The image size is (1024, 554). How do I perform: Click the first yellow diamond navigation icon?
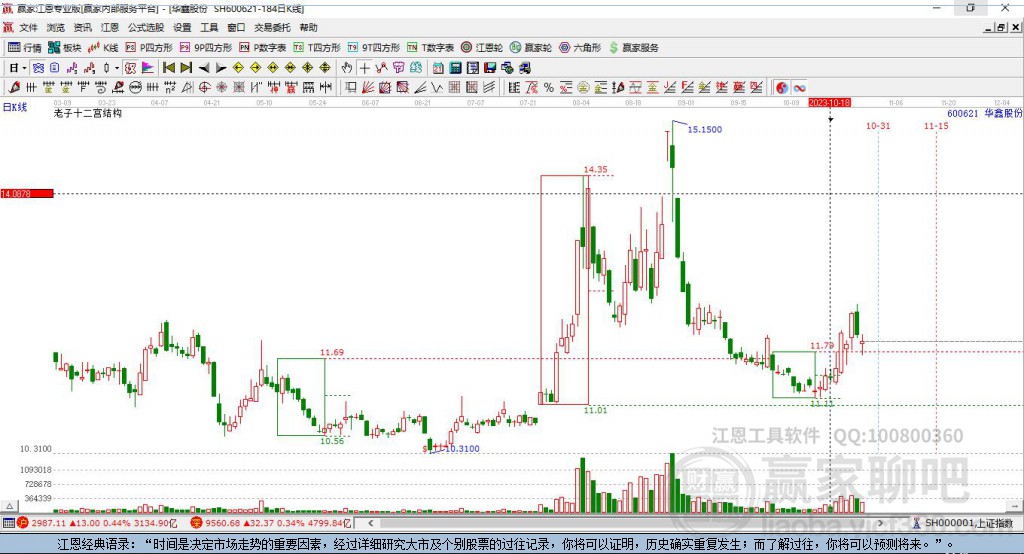pos(238,68)
